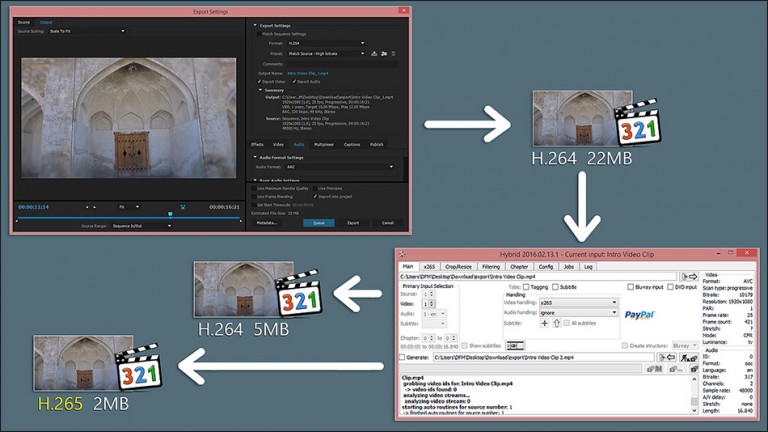Open the Video handling x265 dropdown
This screenshot has height=432, width=768.
578,301
